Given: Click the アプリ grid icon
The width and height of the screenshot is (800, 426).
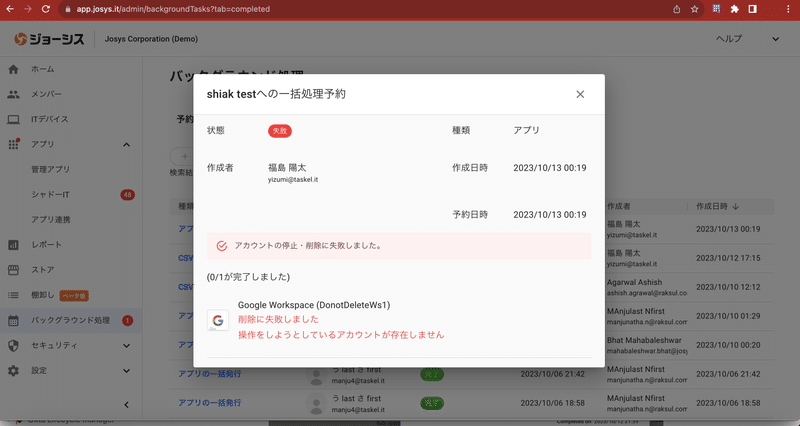Looking at the screenshot, I should [x=14, y=144].
